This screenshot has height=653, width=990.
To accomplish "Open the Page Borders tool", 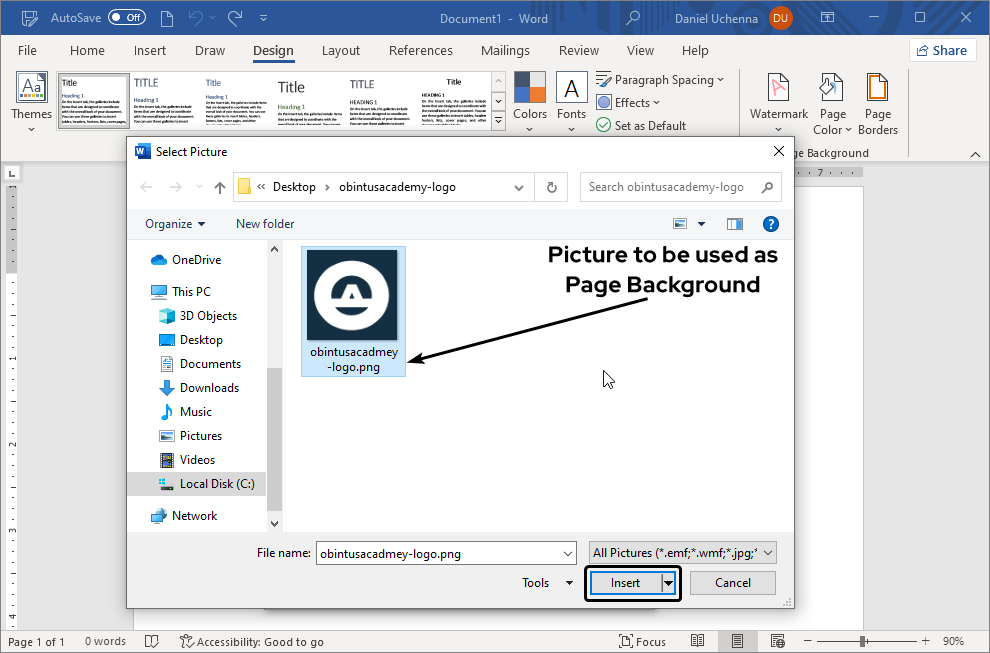I will 877,91.
